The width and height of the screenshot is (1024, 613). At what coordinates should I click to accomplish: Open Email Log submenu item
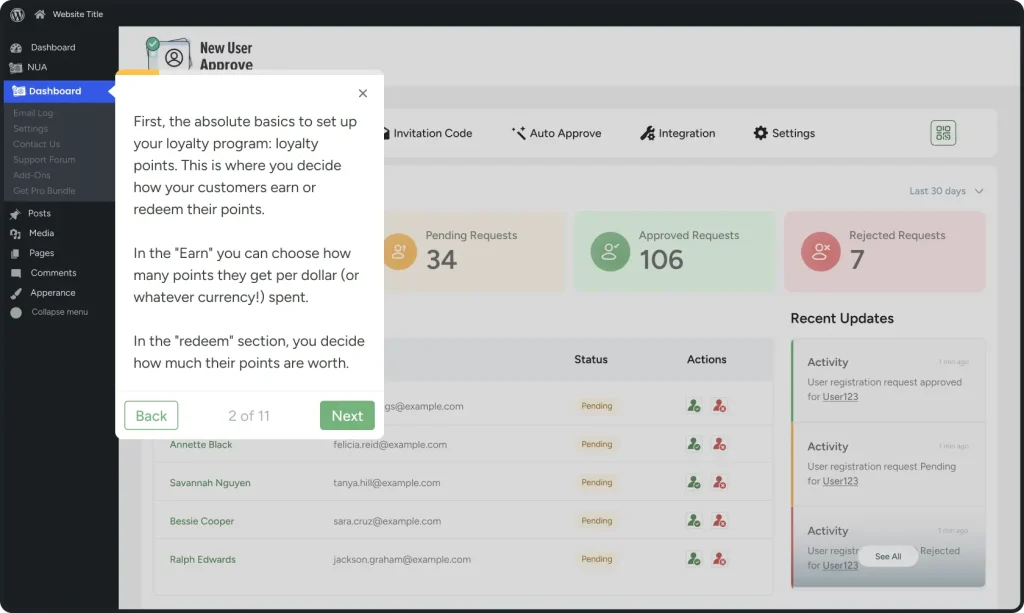(x=33, y=113)
